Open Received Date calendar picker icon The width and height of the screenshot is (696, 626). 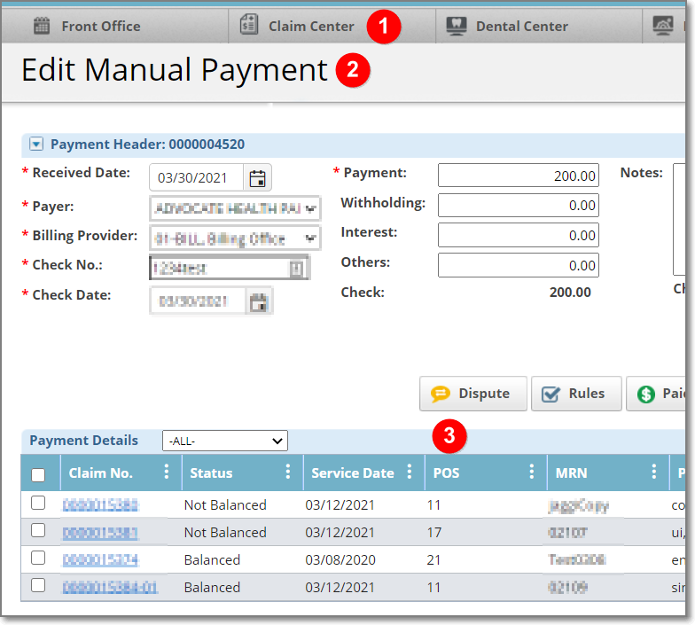[x=258, y=179]
